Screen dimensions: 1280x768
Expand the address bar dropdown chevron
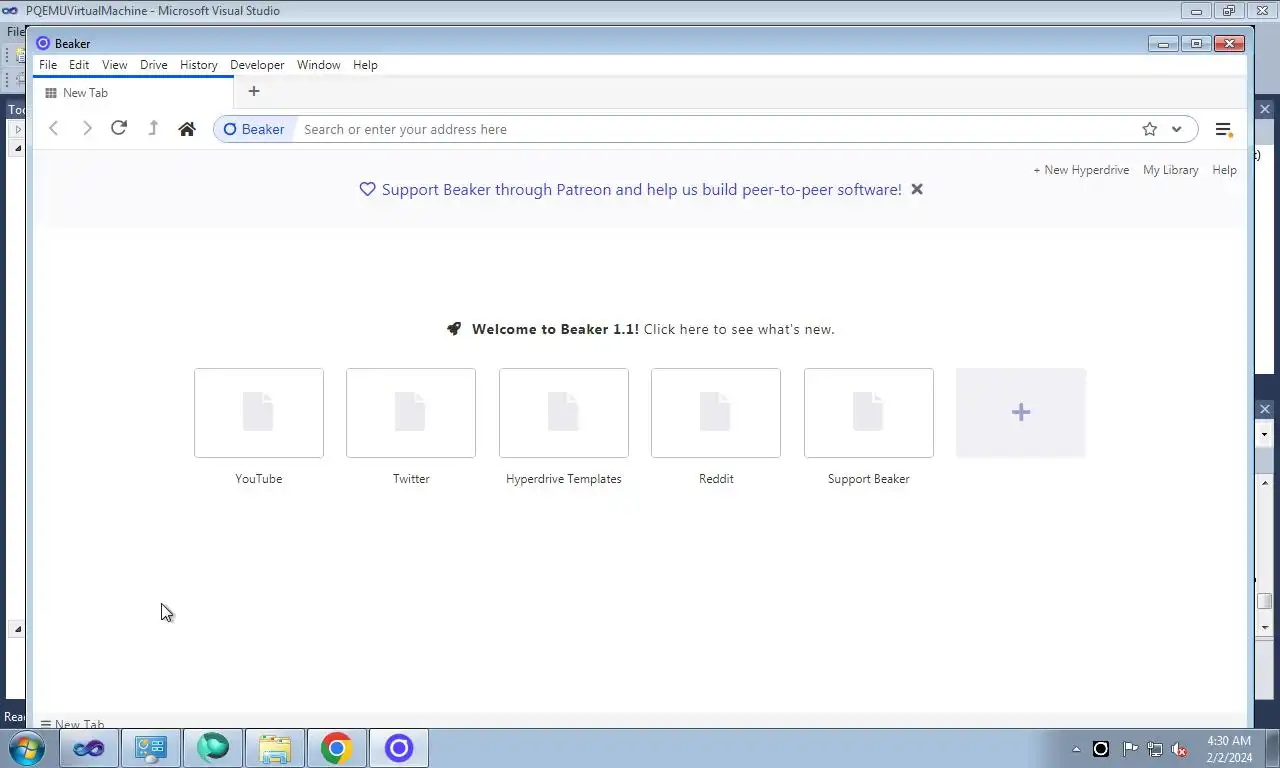point(1177,129)
